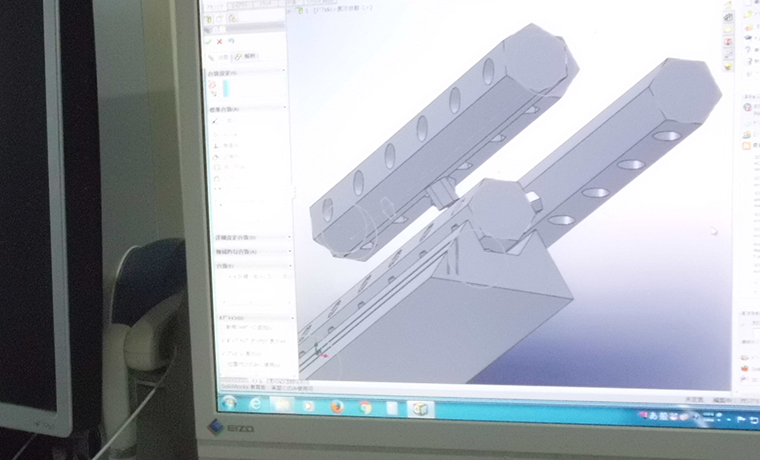Switch to the Analysis tab in the property panel

tap(246, 58)
